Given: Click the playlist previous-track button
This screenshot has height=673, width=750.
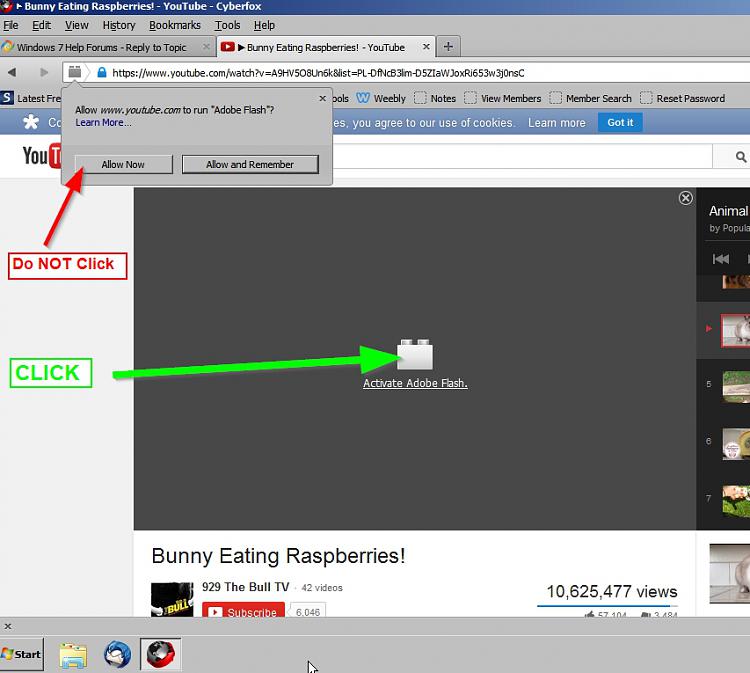Looking at the screenshot, I should tap(721, 259).
